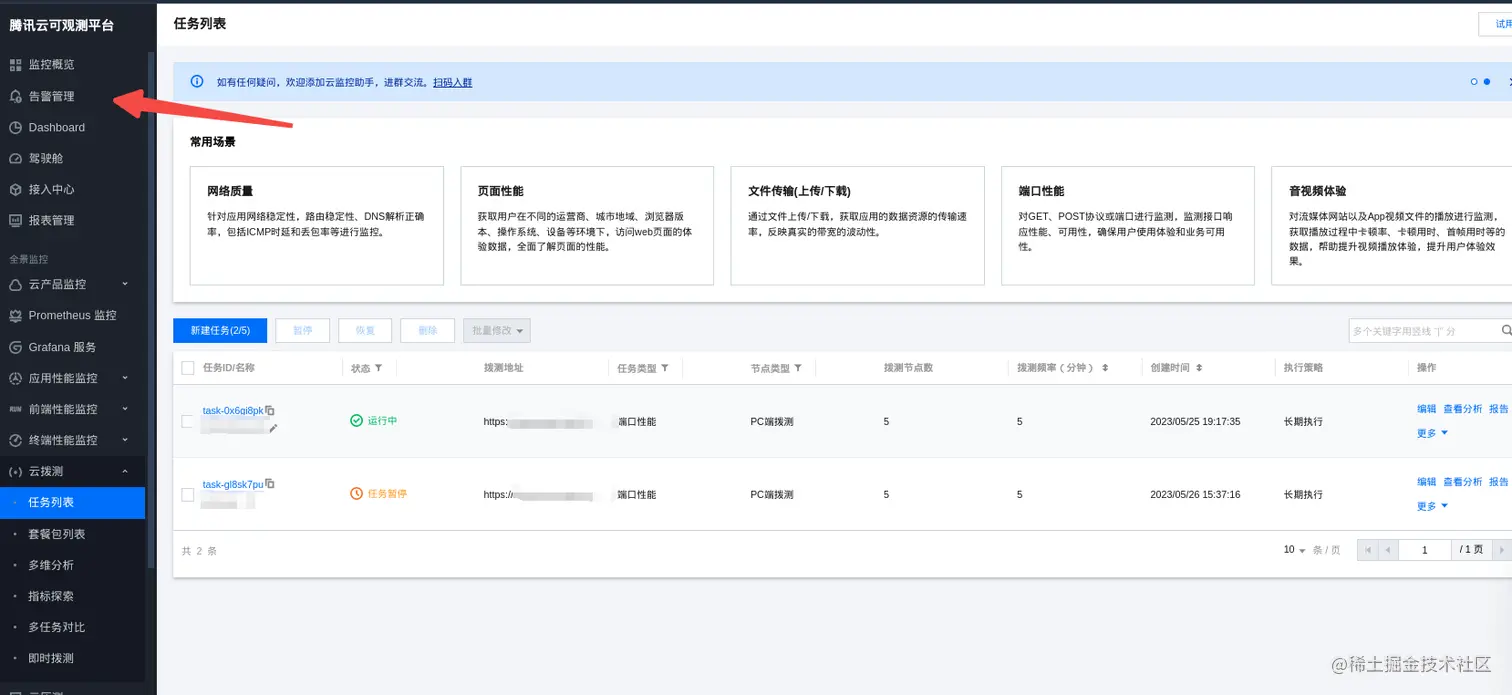Click the 前端性能监控 RUM icon
This screenshot has height=695, width=1512.
(15, 409)
